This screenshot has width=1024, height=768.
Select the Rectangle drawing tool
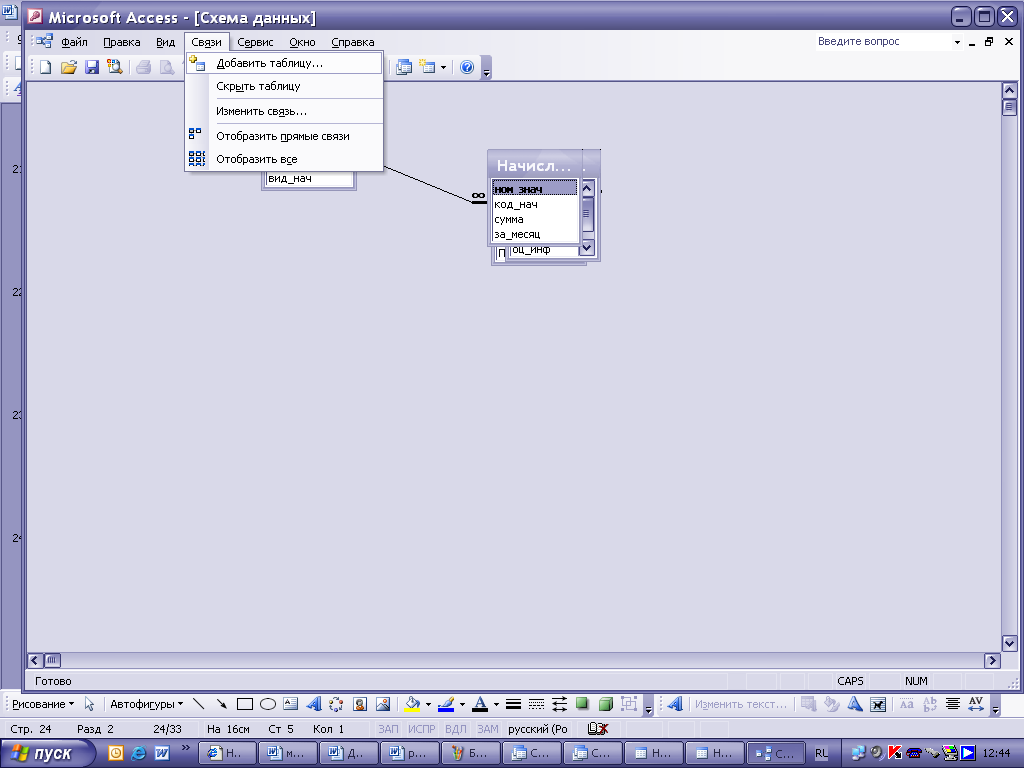[245, 704]
